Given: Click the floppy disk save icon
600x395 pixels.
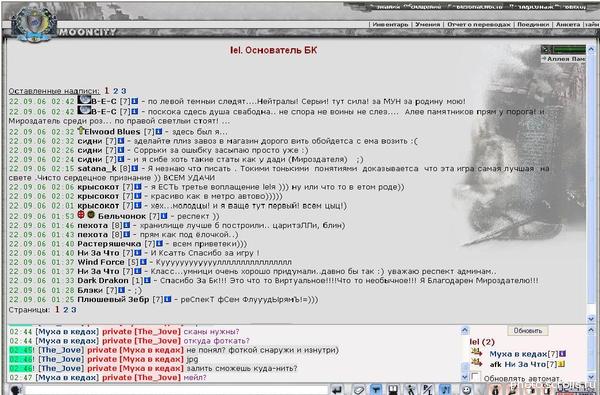Looking at the screenshot, I should (393, 390).
